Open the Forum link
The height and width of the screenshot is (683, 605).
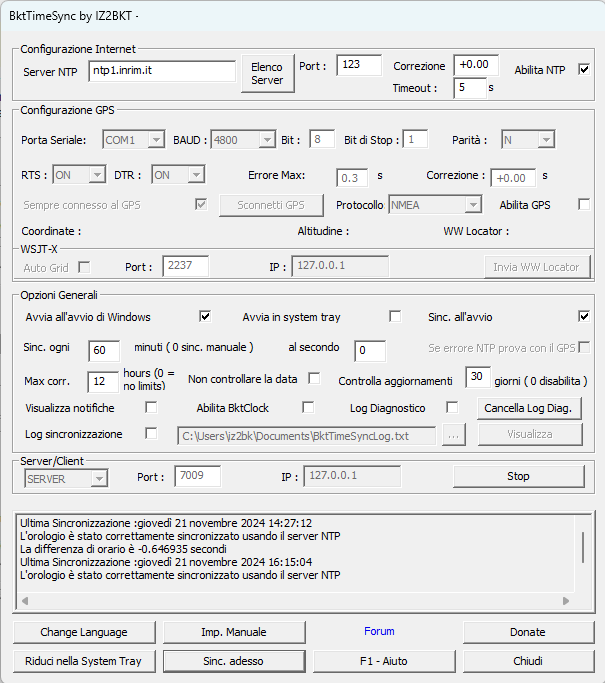point(379,631)
